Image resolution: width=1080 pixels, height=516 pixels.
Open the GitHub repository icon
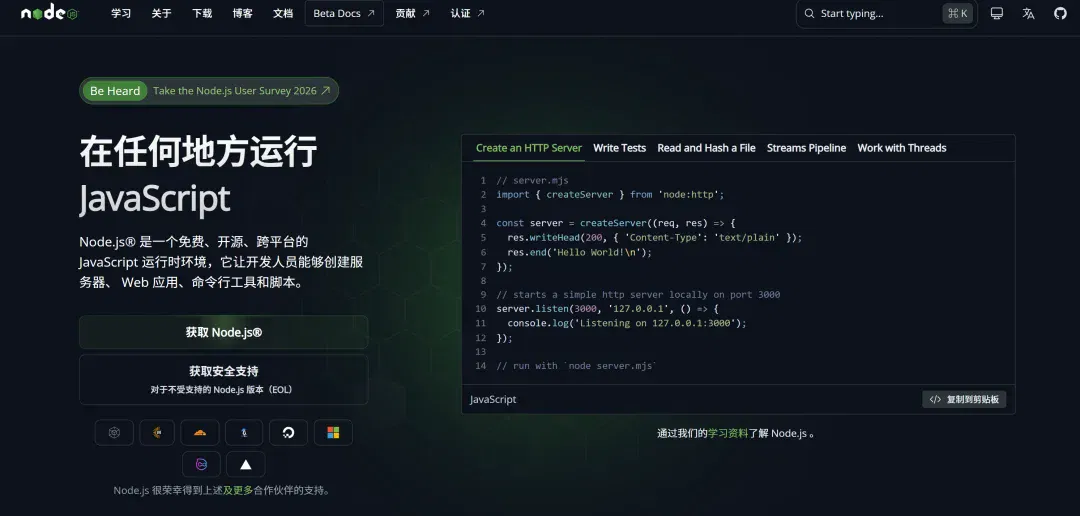pos(1060,13)
